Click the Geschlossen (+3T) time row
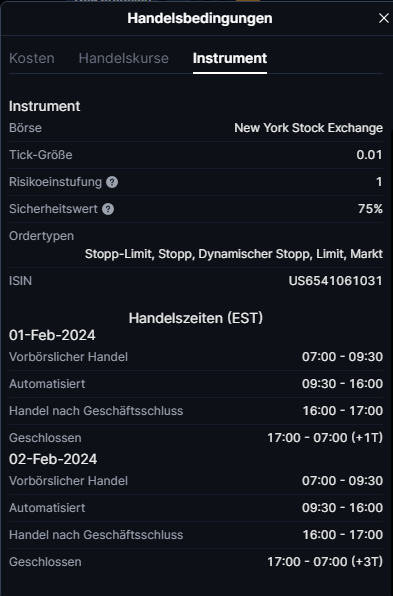393x596 pixels. click(x=196, y=562)
